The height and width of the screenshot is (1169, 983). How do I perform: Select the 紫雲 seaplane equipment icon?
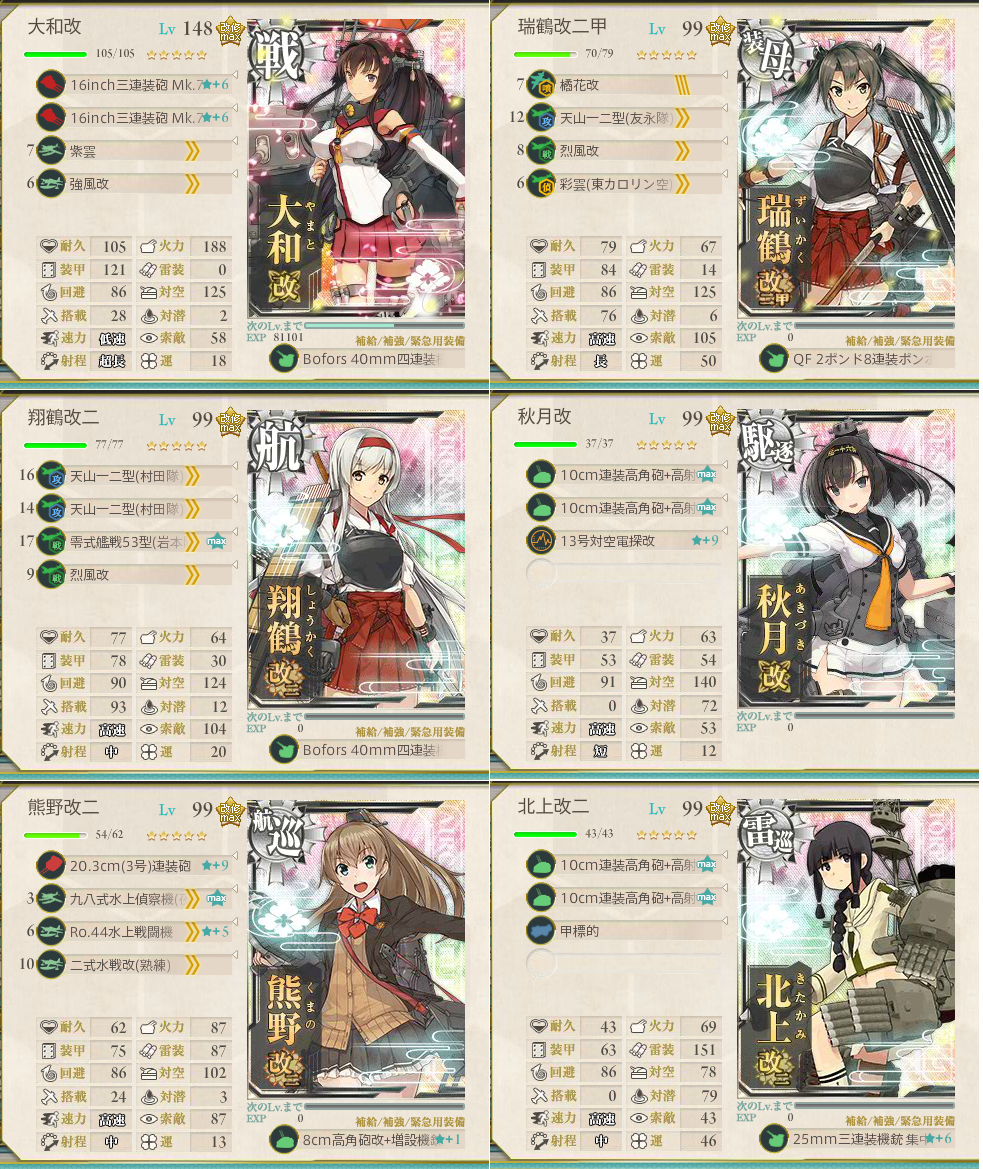click(x=51, y=151)
